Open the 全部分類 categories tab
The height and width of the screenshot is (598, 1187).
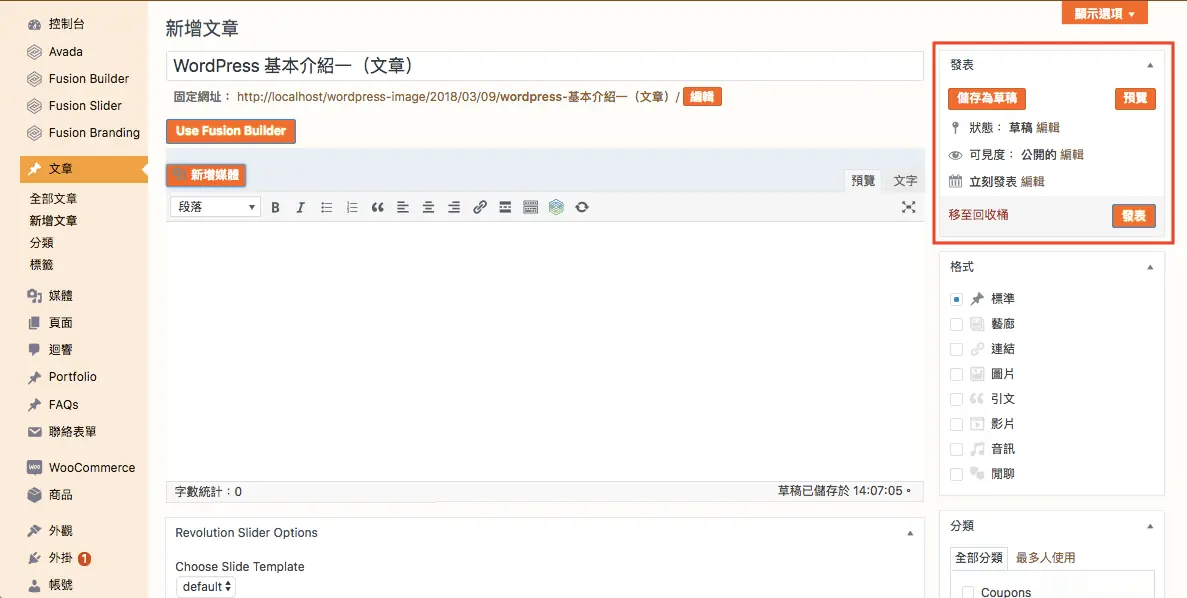point(978,558)
